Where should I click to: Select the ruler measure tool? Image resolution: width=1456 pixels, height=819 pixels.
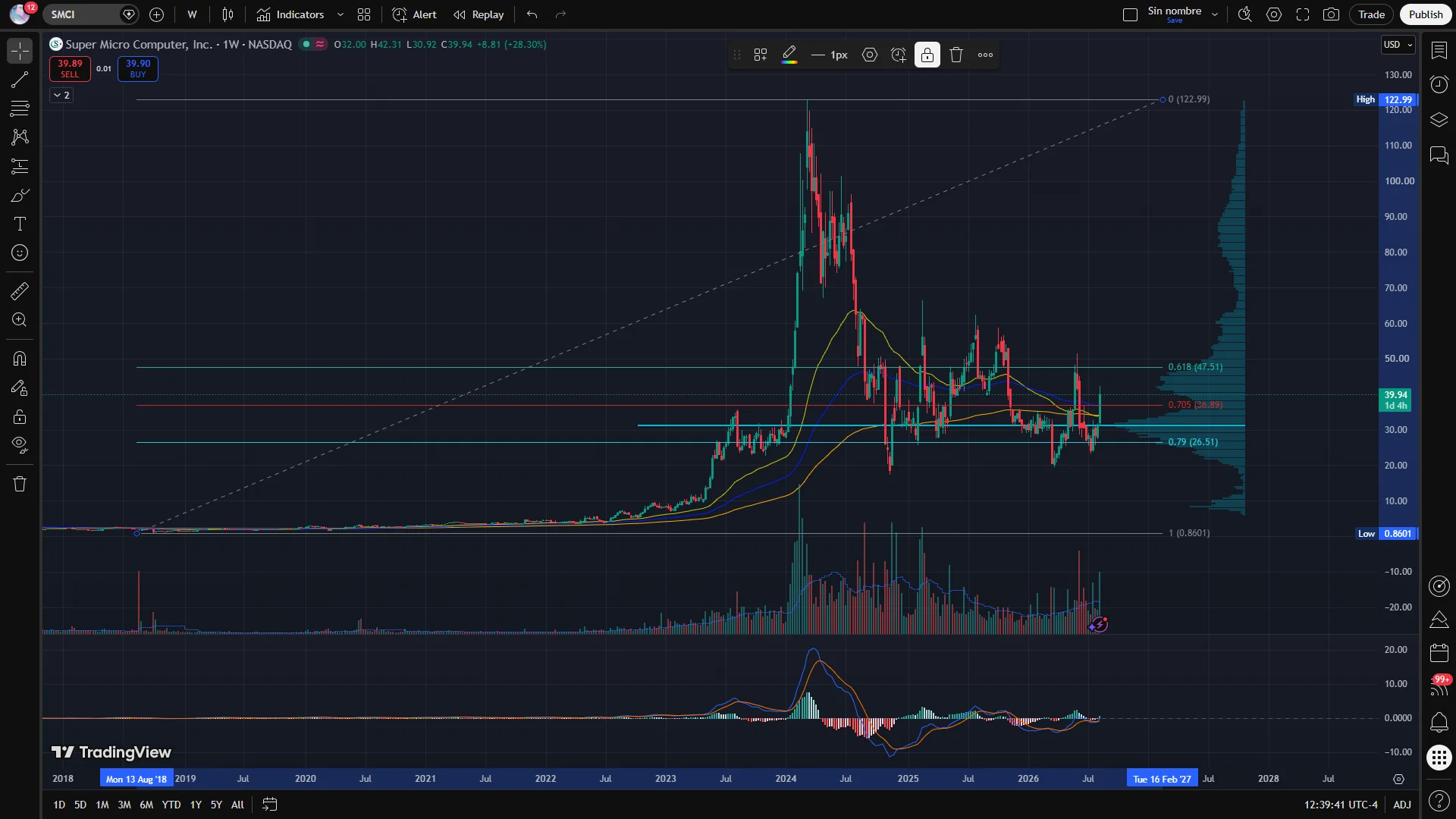tap(20, 291)
